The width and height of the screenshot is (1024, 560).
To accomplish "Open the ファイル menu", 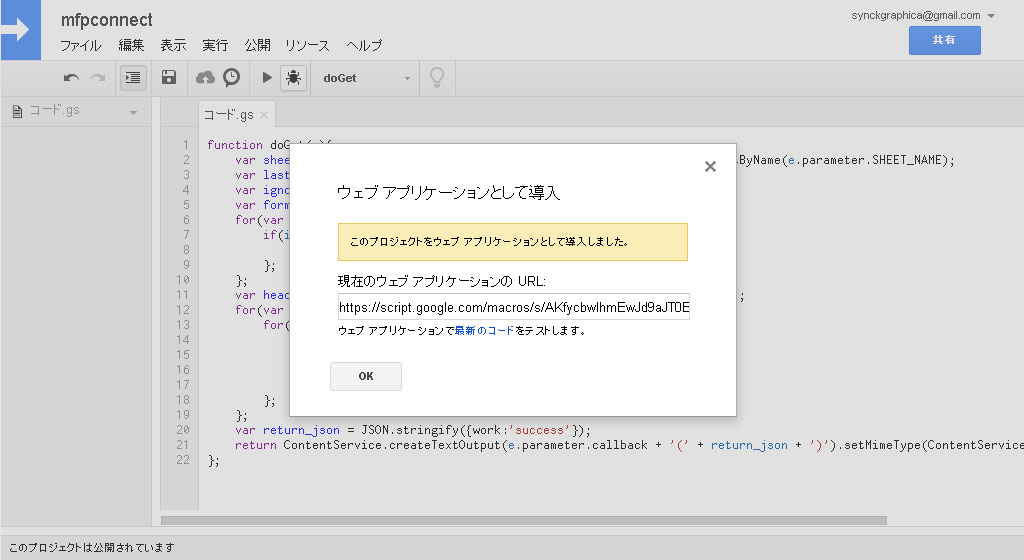I will [80, 46].
